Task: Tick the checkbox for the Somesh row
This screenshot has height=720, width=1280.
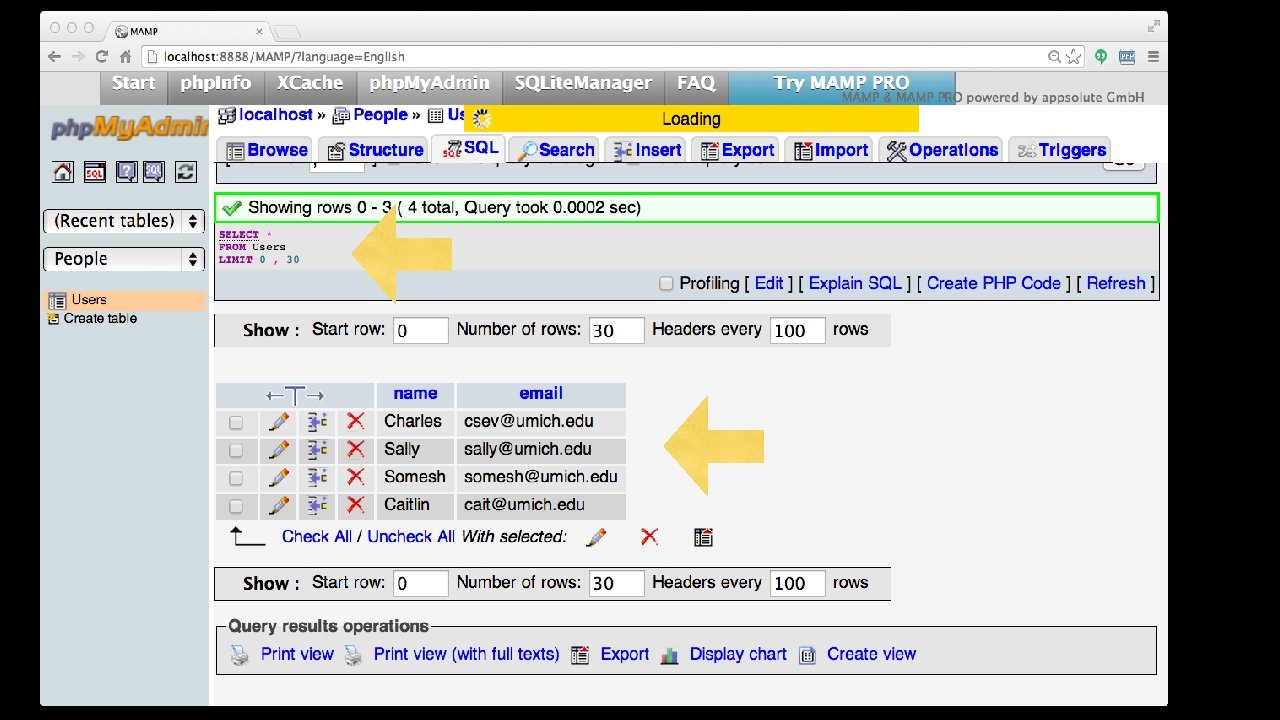Action: point(236,479)
